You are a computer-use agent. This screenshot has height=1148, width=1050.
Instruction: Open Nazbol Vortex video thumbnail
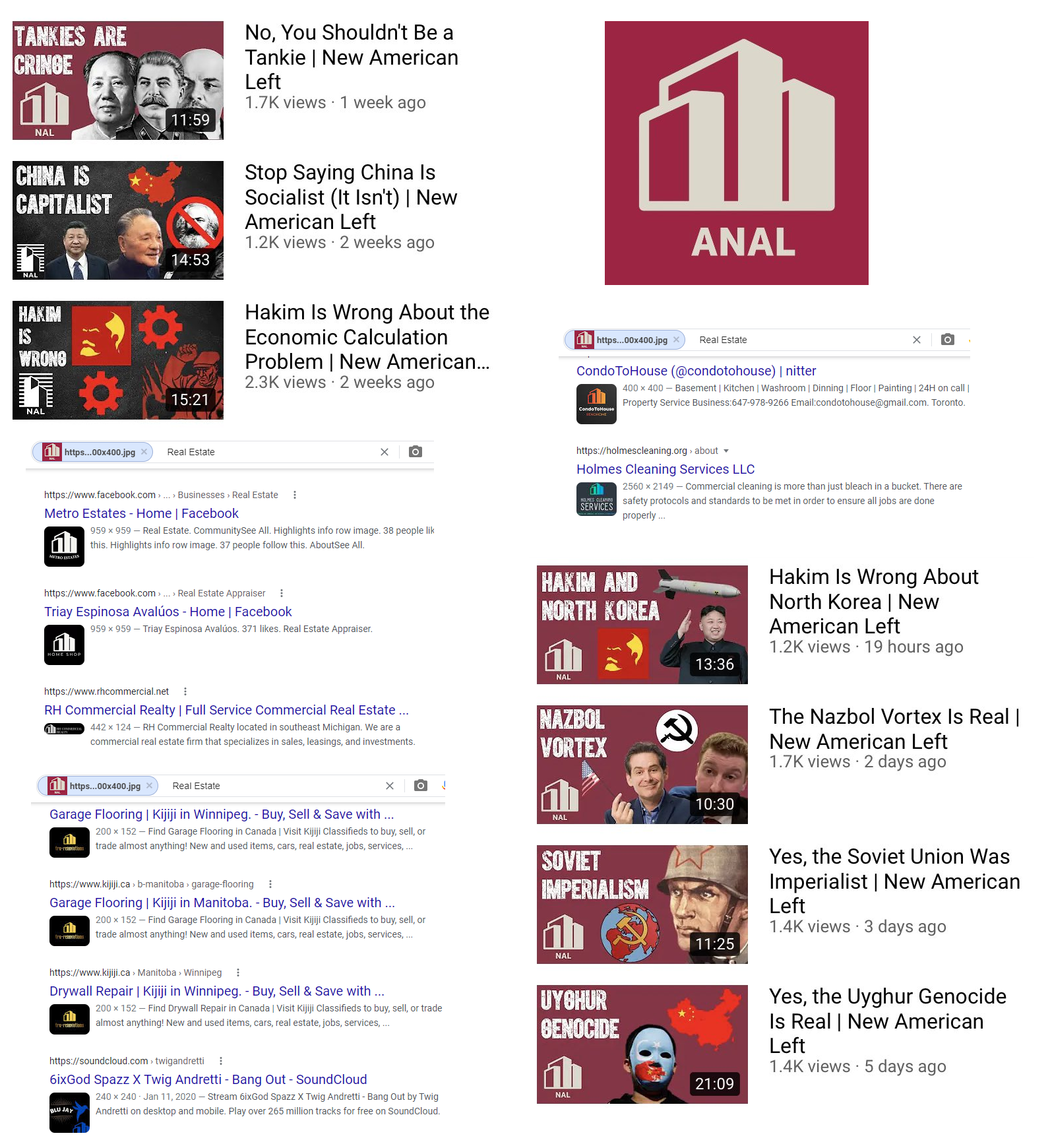coord(642,765)
